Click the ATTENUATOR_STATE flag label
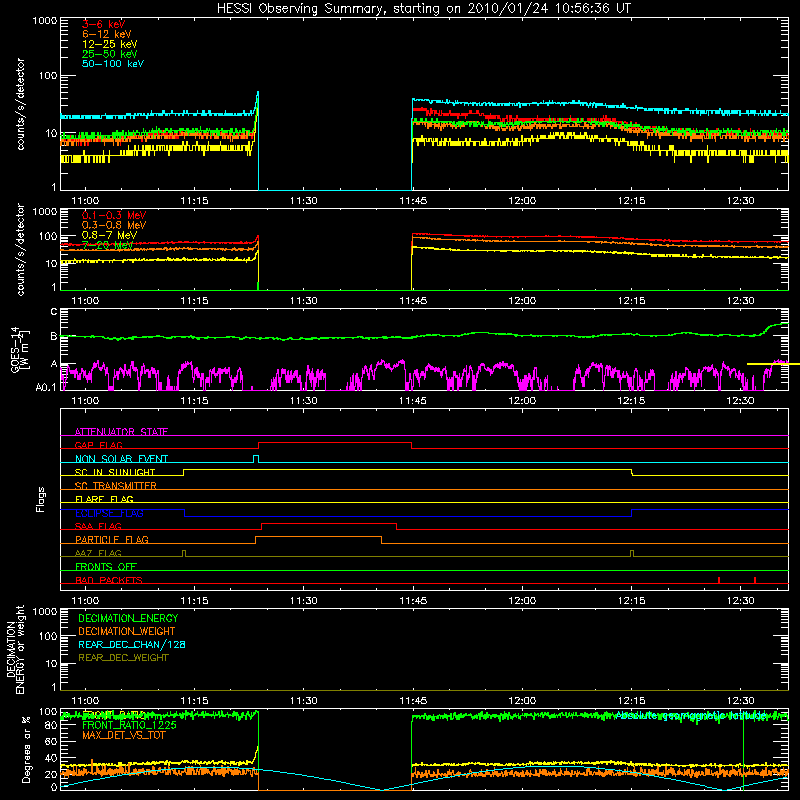This screenshot has width=800, height=800. [121, 432]
